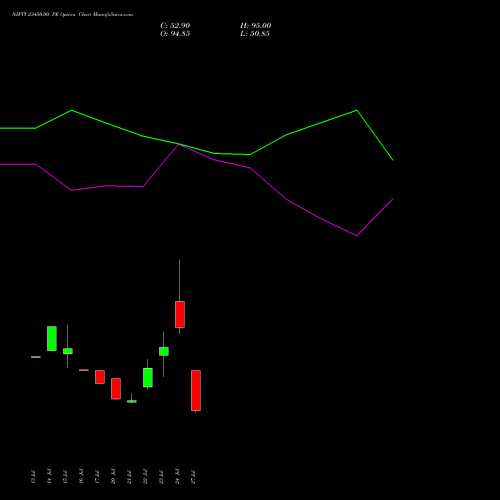
Task: Click the high value H: 95.00
Action: [255, 26]
